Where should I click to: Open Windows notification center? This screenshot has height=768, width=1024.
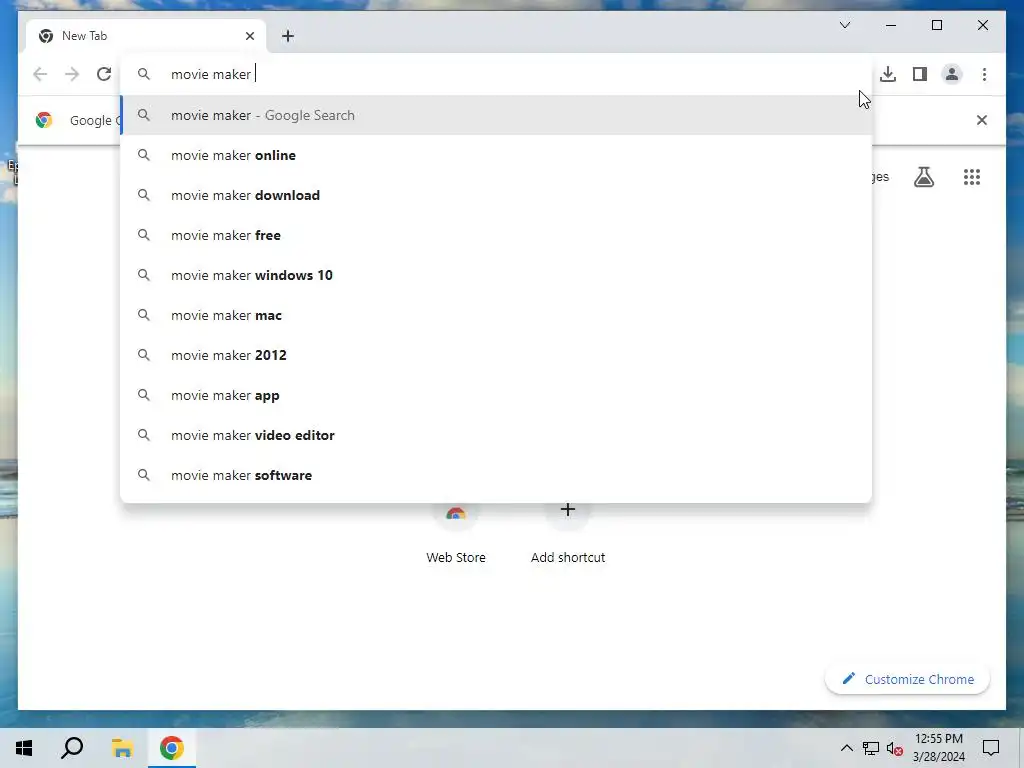(x=991, y=748)
